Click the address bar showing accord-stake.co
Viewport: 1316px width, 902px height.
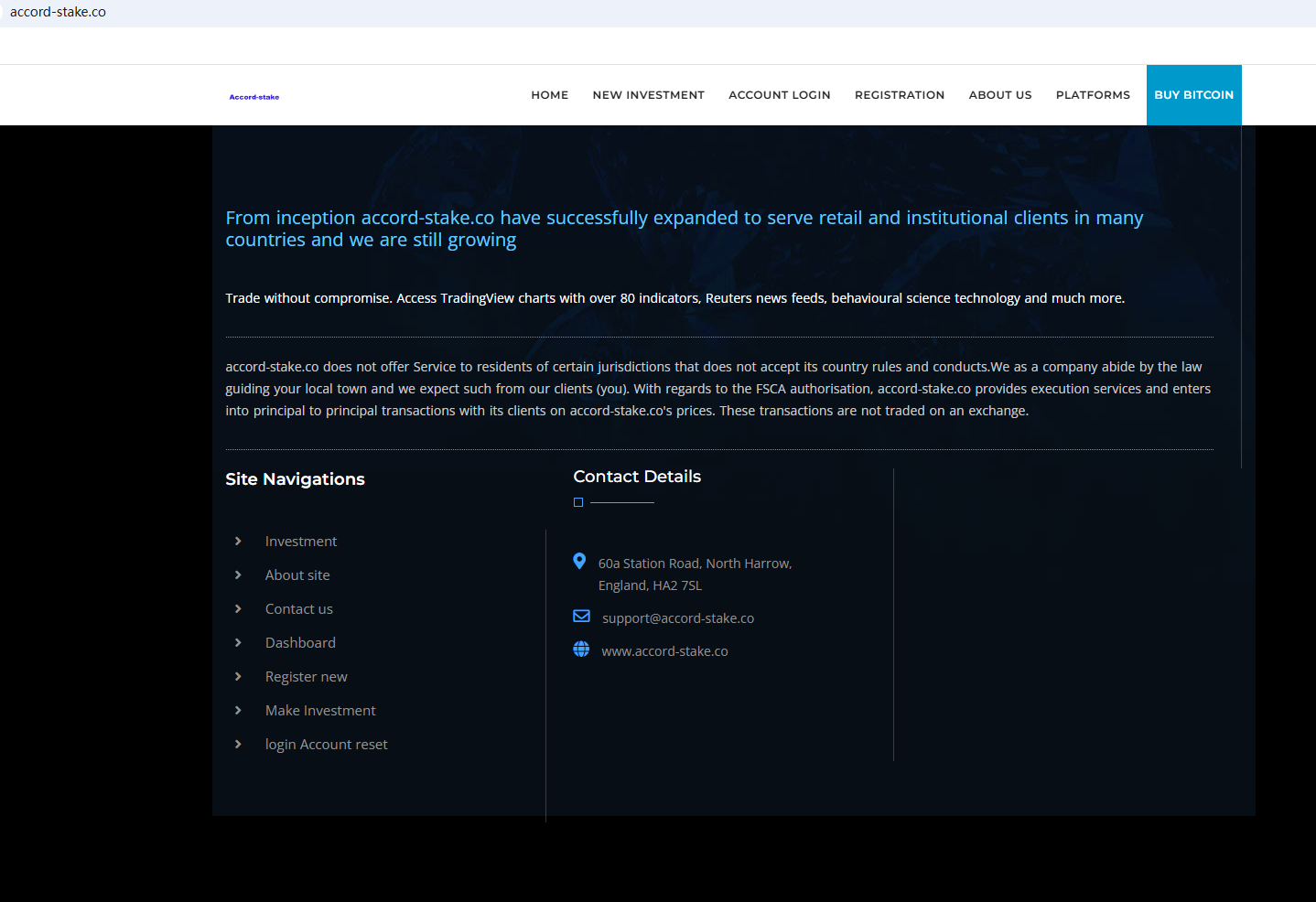click(58, 12)
